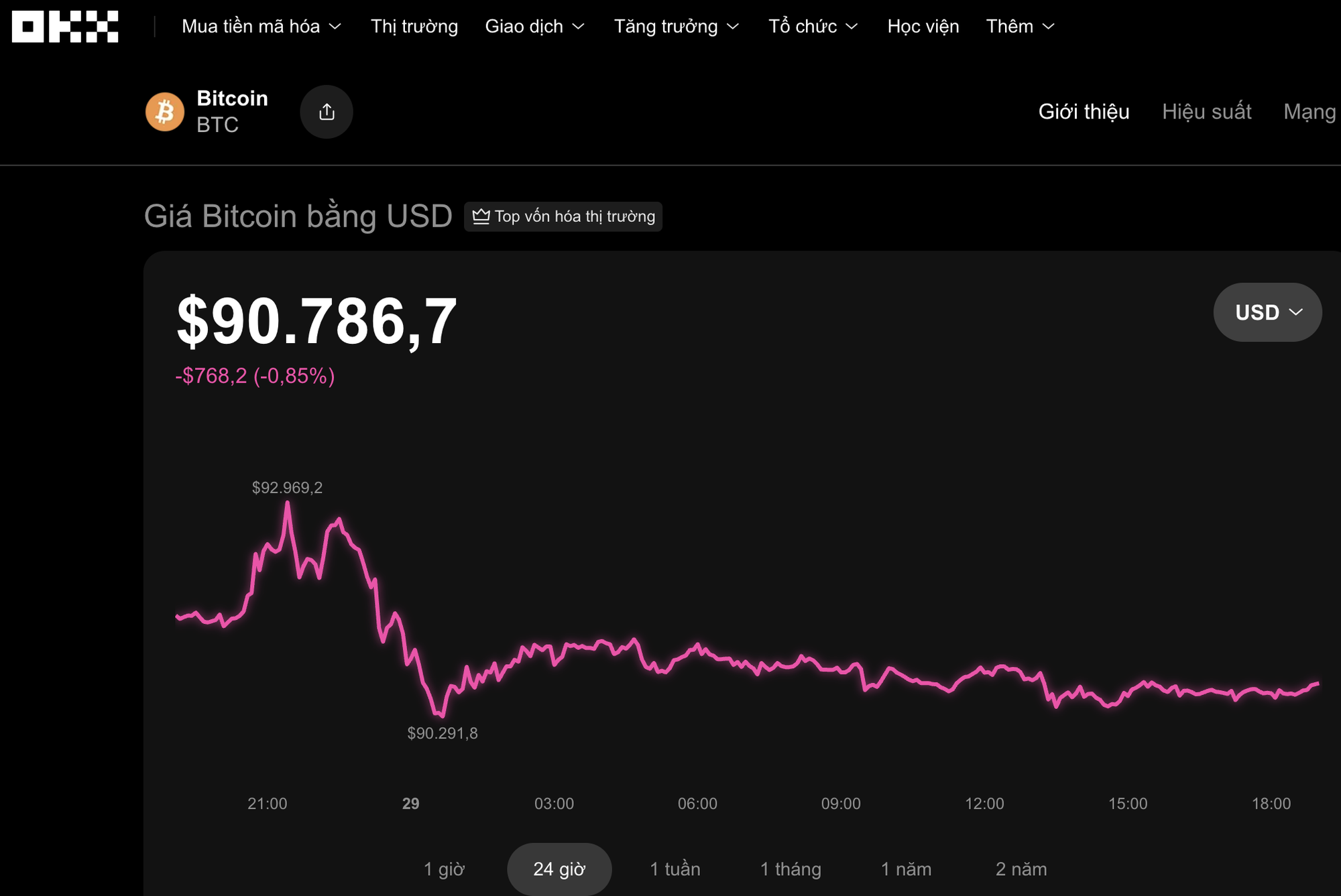This screenshot has height=896, width=1341.
Task: Click the OKX logo
Action: click(65, 27)
